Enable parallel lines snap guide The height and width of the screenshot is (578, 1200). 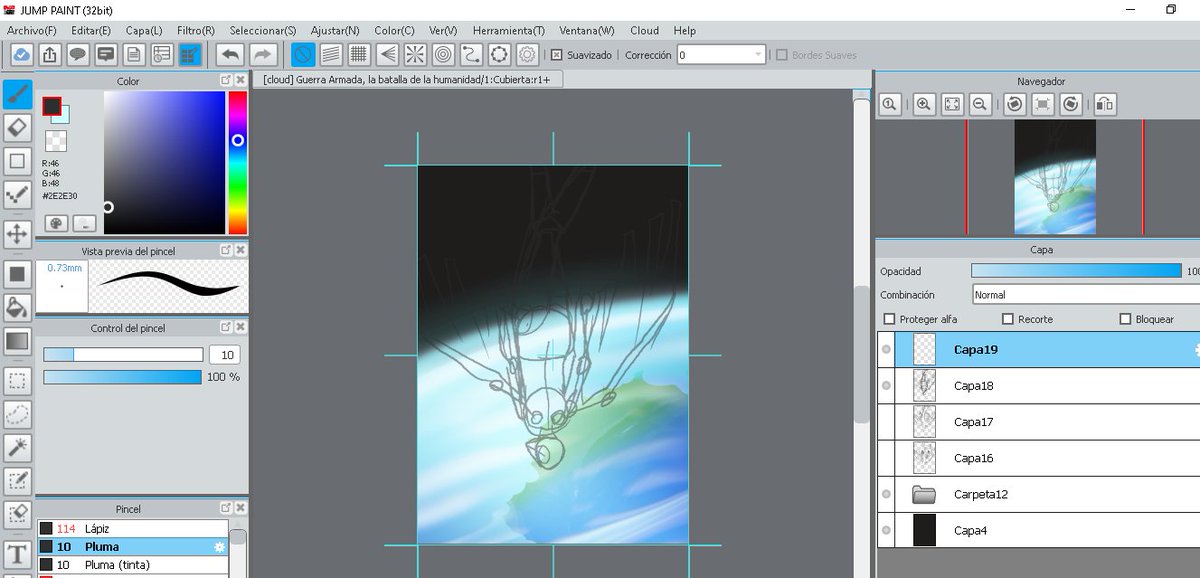(x=331, y=54)
